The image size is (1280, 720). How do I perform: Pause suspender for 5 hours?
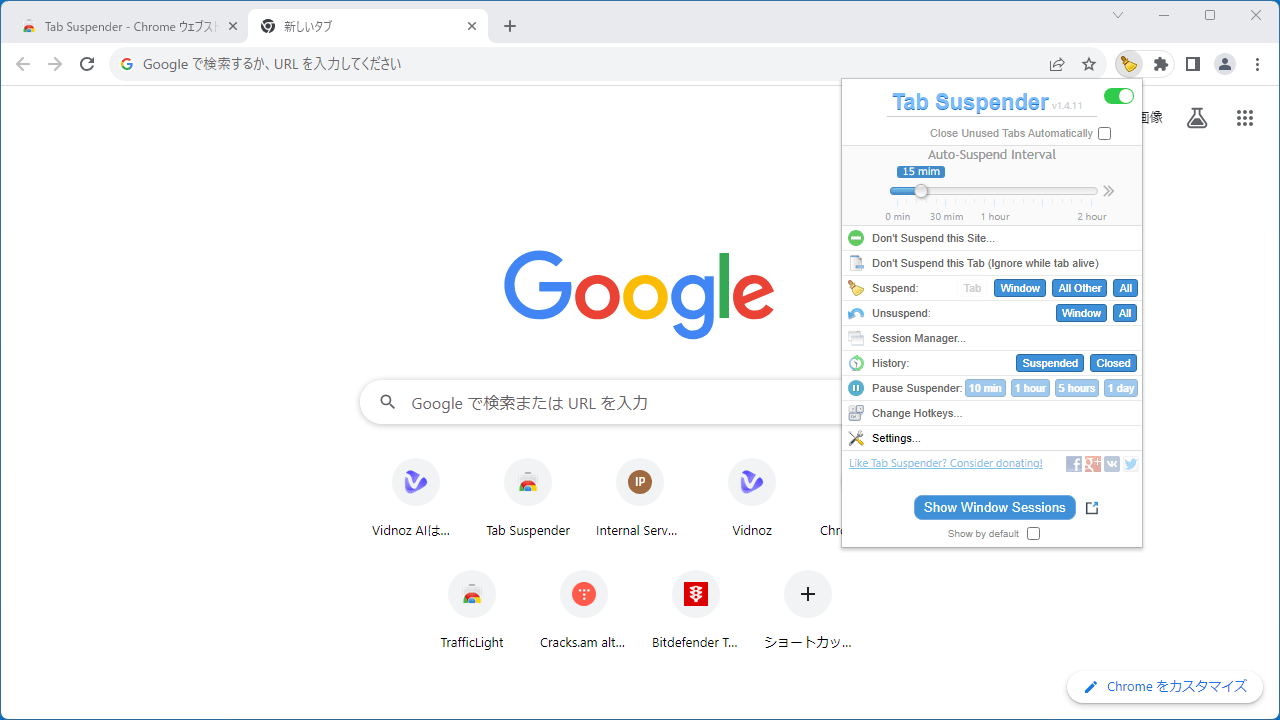coord(1077,388)
